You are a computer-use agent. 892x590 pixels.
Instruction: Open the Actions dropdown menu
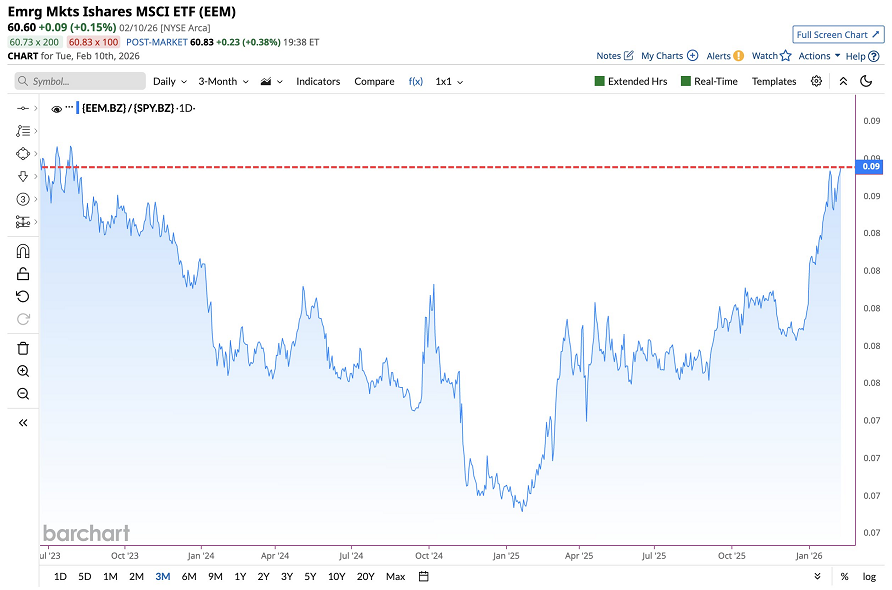click(x=819, y=56)
